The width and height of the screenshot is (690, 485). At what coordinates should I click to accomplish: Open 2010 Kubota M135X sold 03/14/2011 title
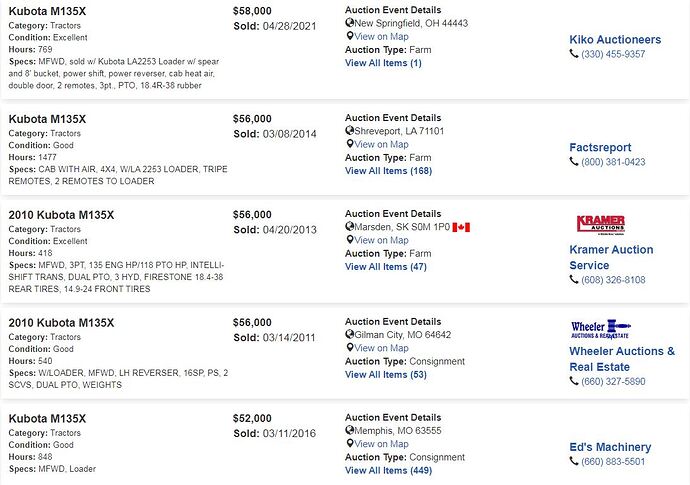coord(61,323)
